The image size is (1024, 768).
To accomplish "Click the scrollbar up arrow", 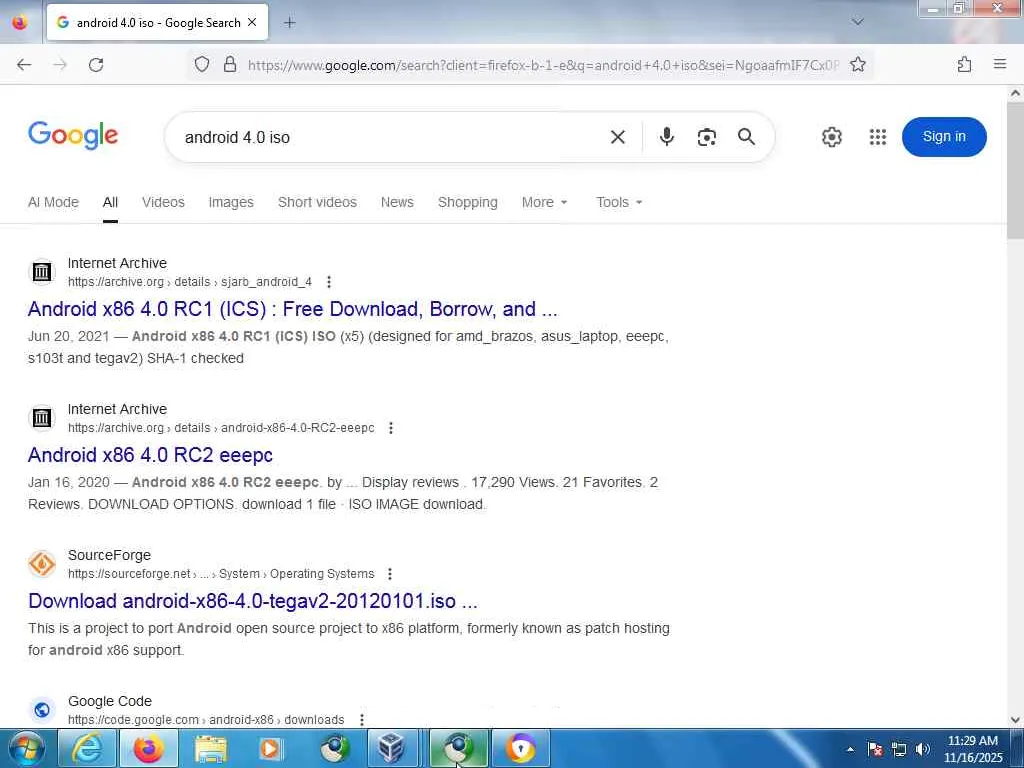I will (1015, 93).
